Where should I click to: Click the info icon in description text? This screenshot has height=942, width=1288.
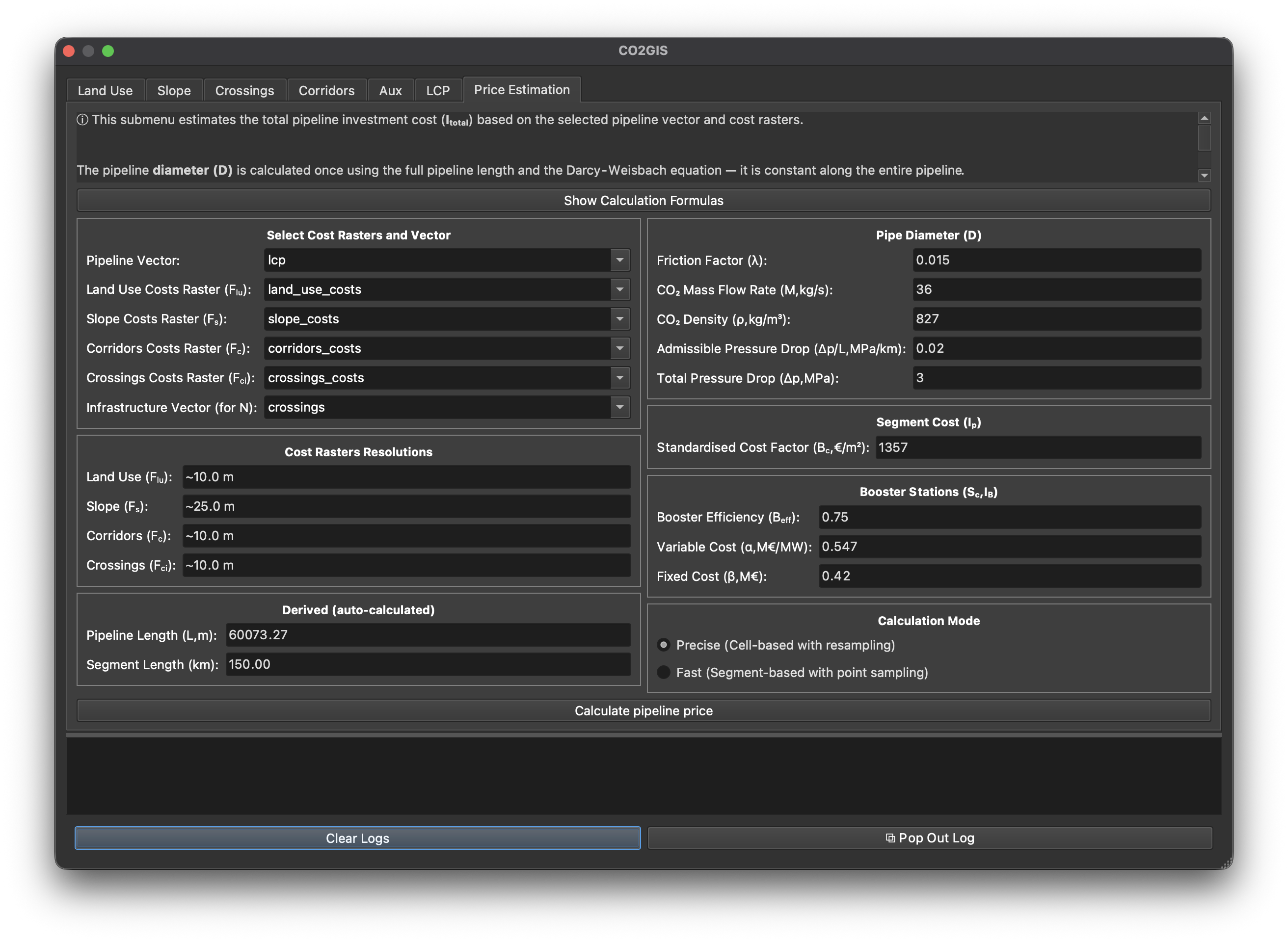click(x=82, y=120)
